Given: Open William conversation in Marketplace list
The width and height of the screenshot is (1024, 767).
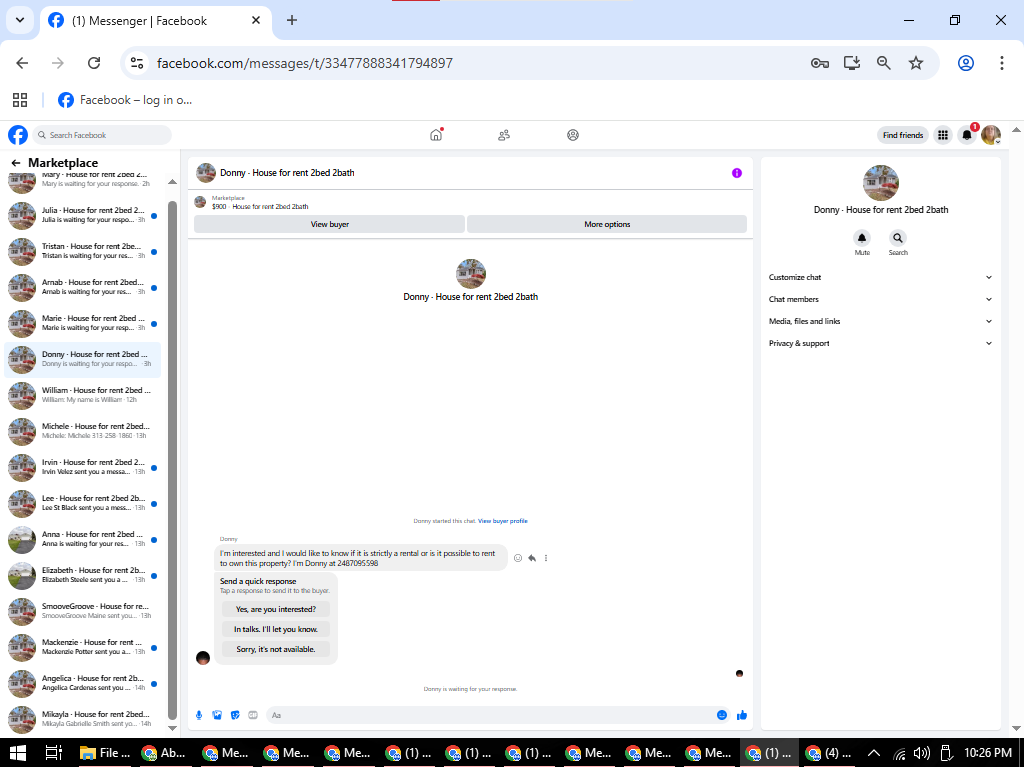Looking at the screenshot, I should pos(82,395).
